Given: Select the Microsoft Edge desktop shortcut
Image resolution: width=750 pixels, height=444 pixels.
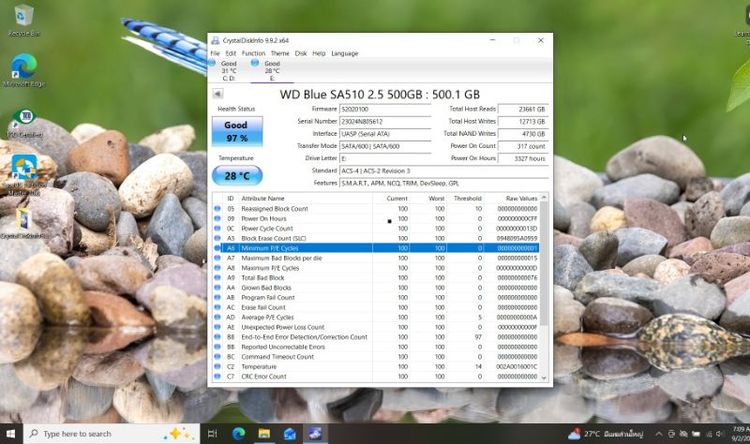Looking at the screenshot, I should click(x=23, y=70).
